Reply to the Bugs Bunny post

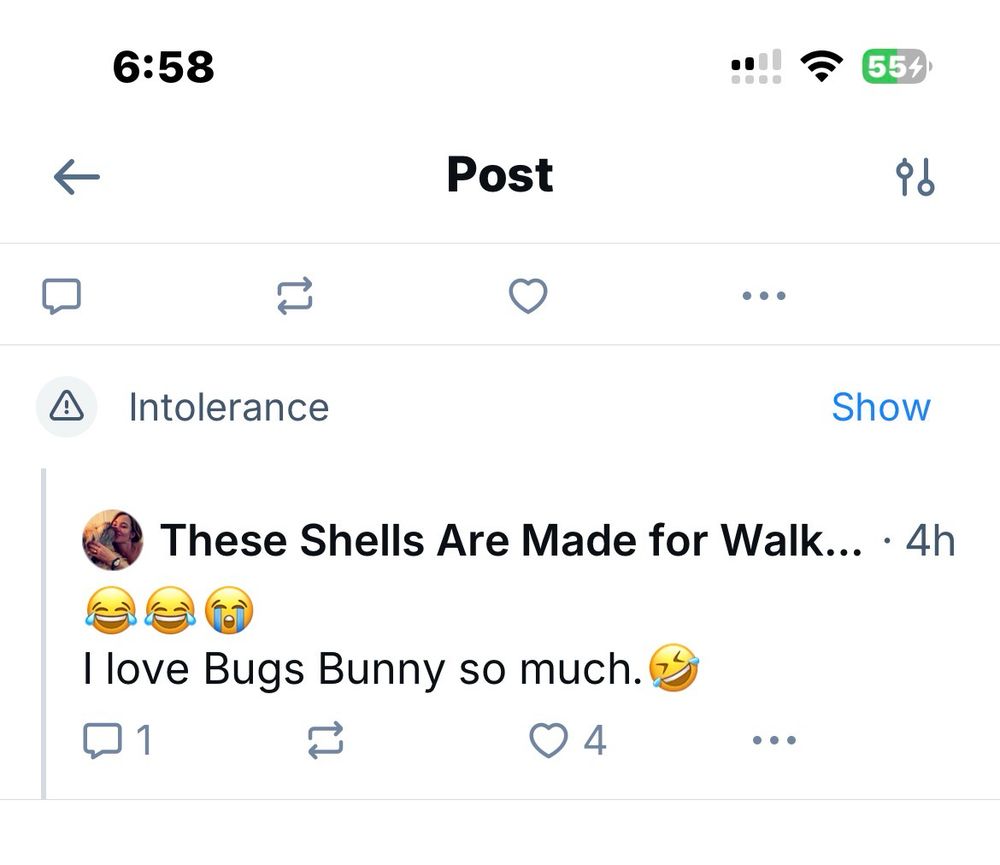(x=102, y=741)
